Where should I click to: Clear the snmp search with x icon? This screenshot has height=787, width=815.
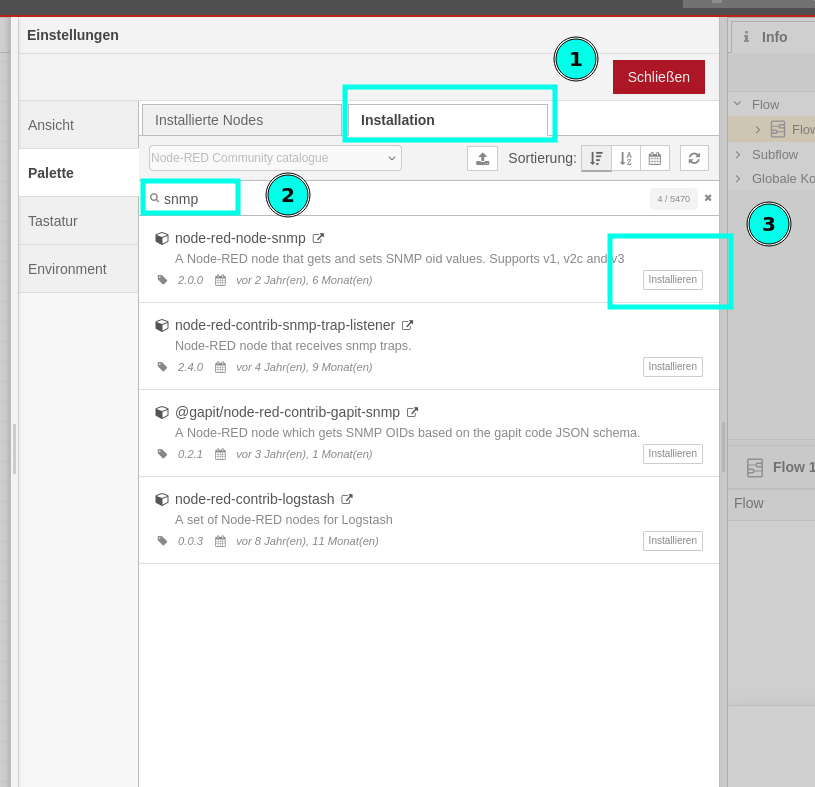tap(708, 198)
